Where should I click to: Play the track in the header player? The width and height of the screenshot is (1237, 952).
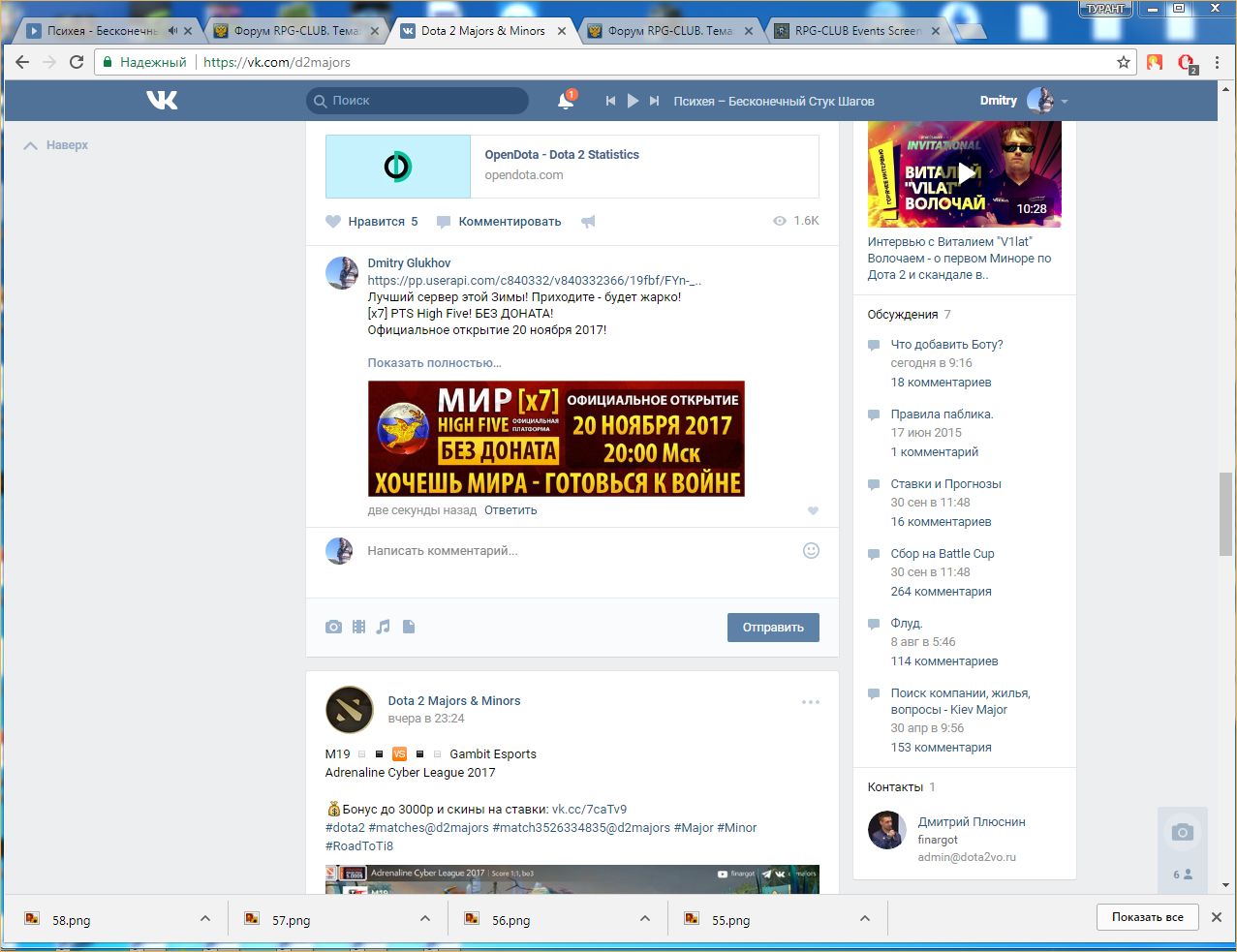(633, 101)
